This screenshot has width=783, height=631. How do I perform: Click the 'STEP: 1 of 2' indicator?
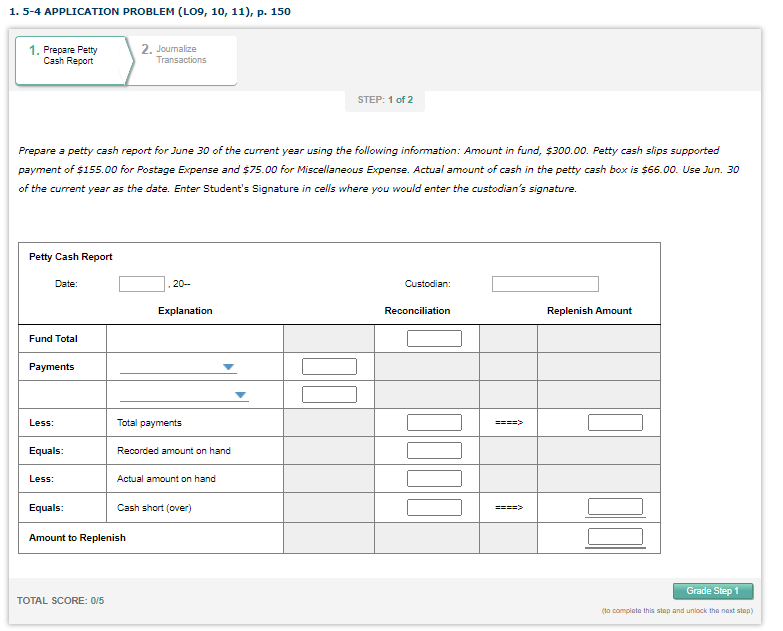(385, 100)
